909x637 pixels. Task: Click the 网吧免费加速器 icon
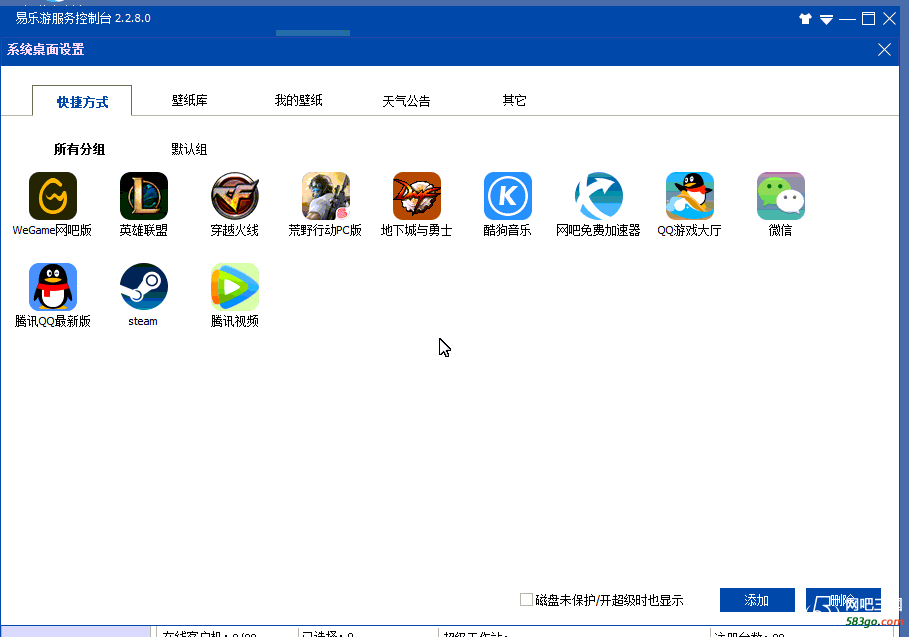click(599, 196)
